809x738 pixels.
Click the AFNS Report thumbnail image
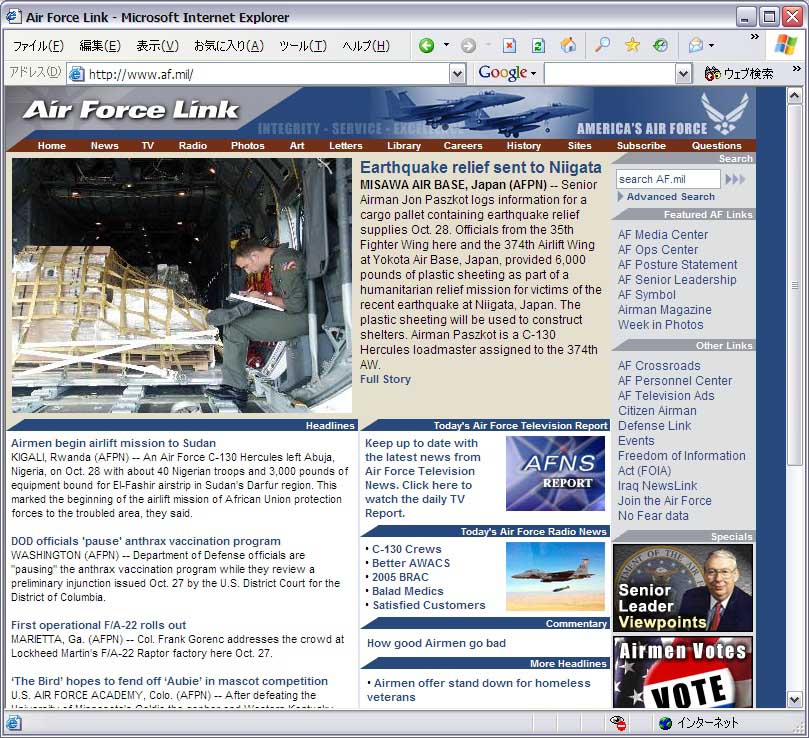(x=555, y=473)
